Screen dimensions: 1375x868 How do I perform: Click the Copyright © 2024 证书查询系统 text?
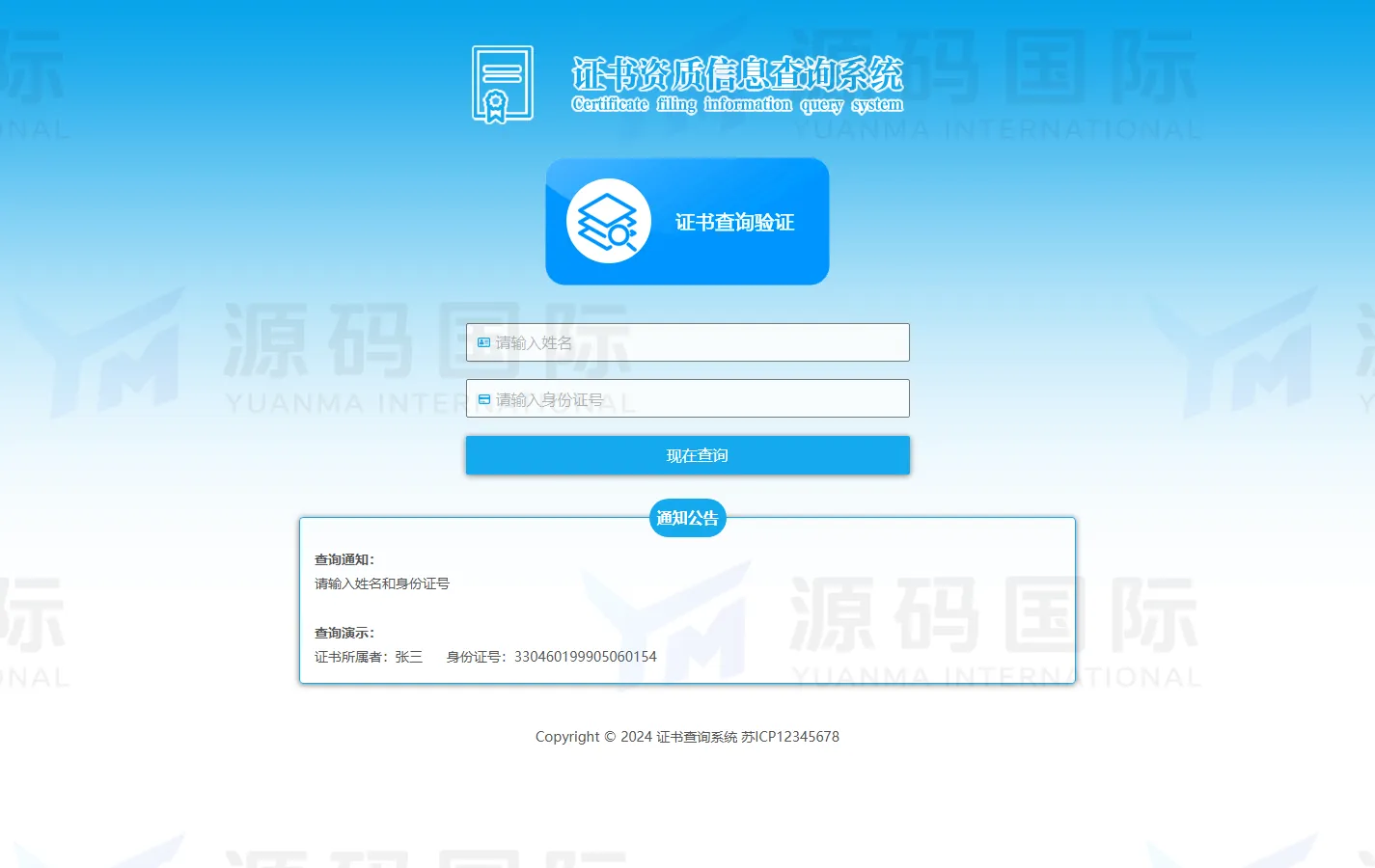[637, 737]
